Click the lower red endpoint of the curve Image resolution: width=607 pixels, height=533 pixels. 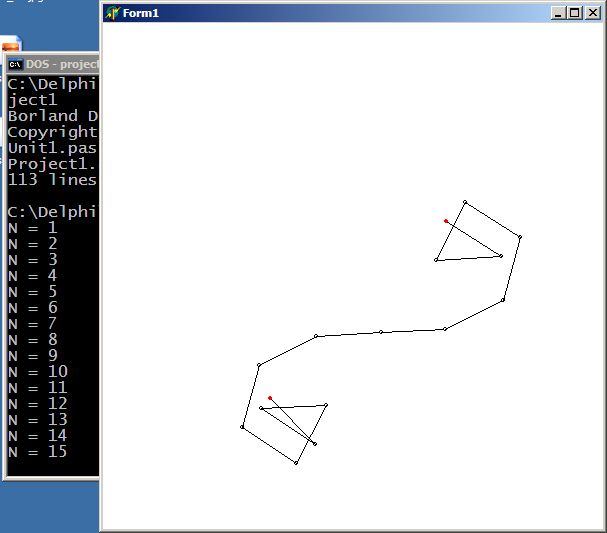[x=270, y=398]
